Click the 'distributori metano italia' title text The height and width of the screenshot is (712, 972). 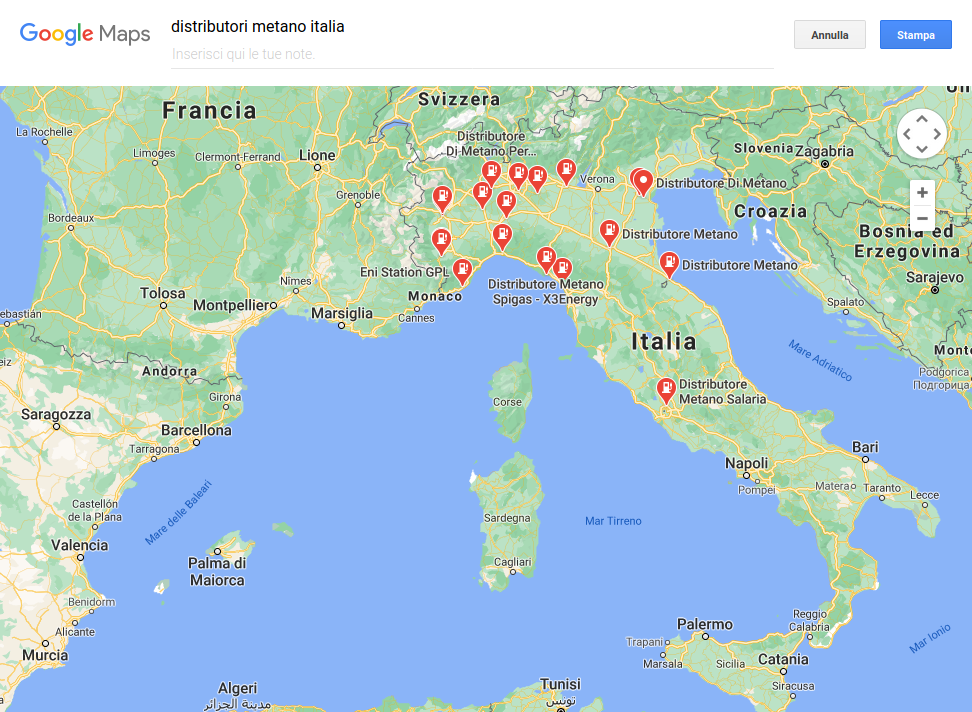(x=257, y=27)
